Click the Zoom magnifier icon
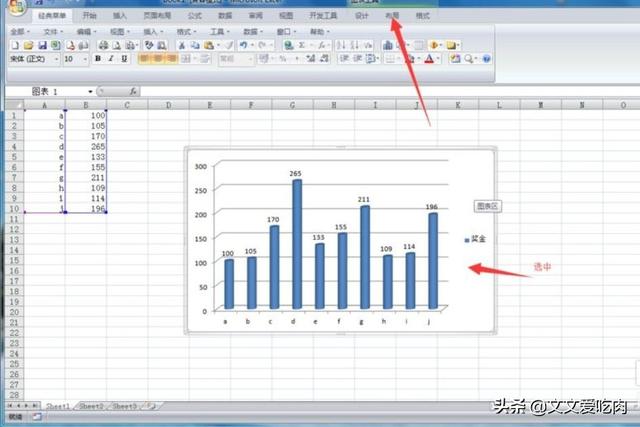640x427 pixels. pos(469,59)
